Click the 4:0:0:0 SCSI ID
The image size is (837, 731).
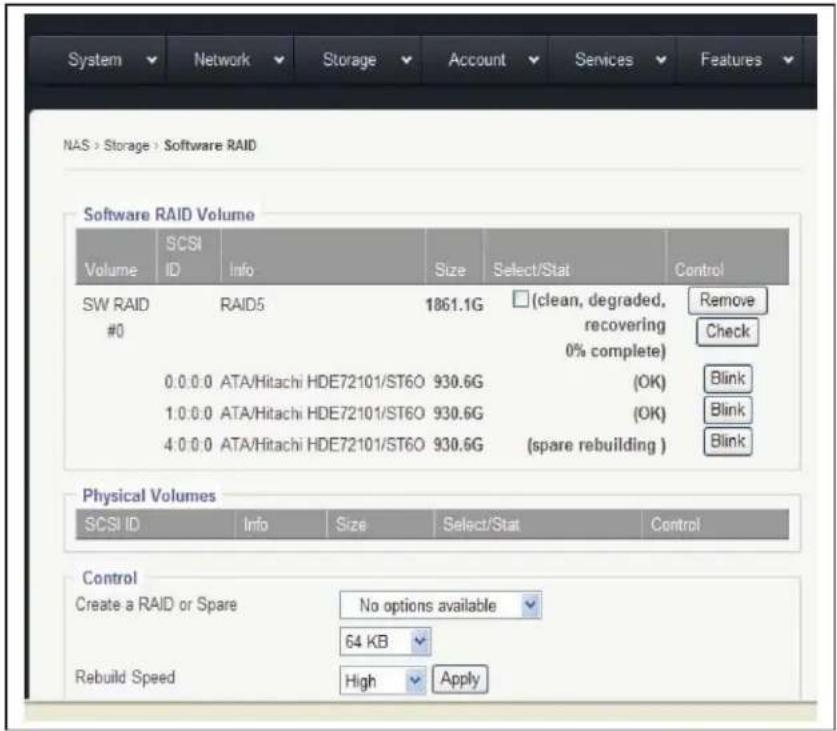pos(188,445)
